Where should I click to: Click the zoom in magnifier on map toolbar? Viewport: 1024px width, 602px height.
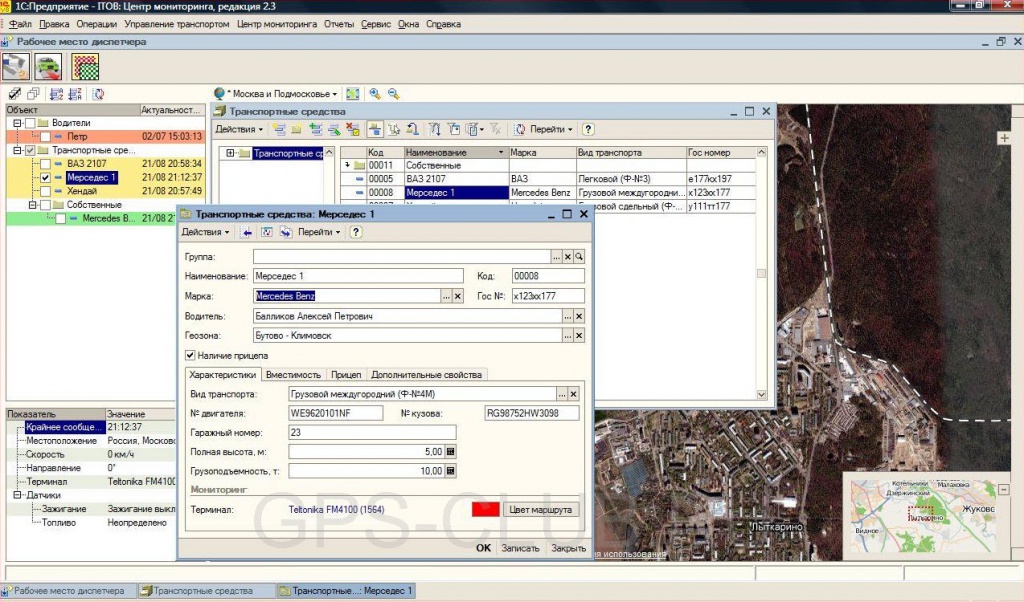(x=375, y=94)
